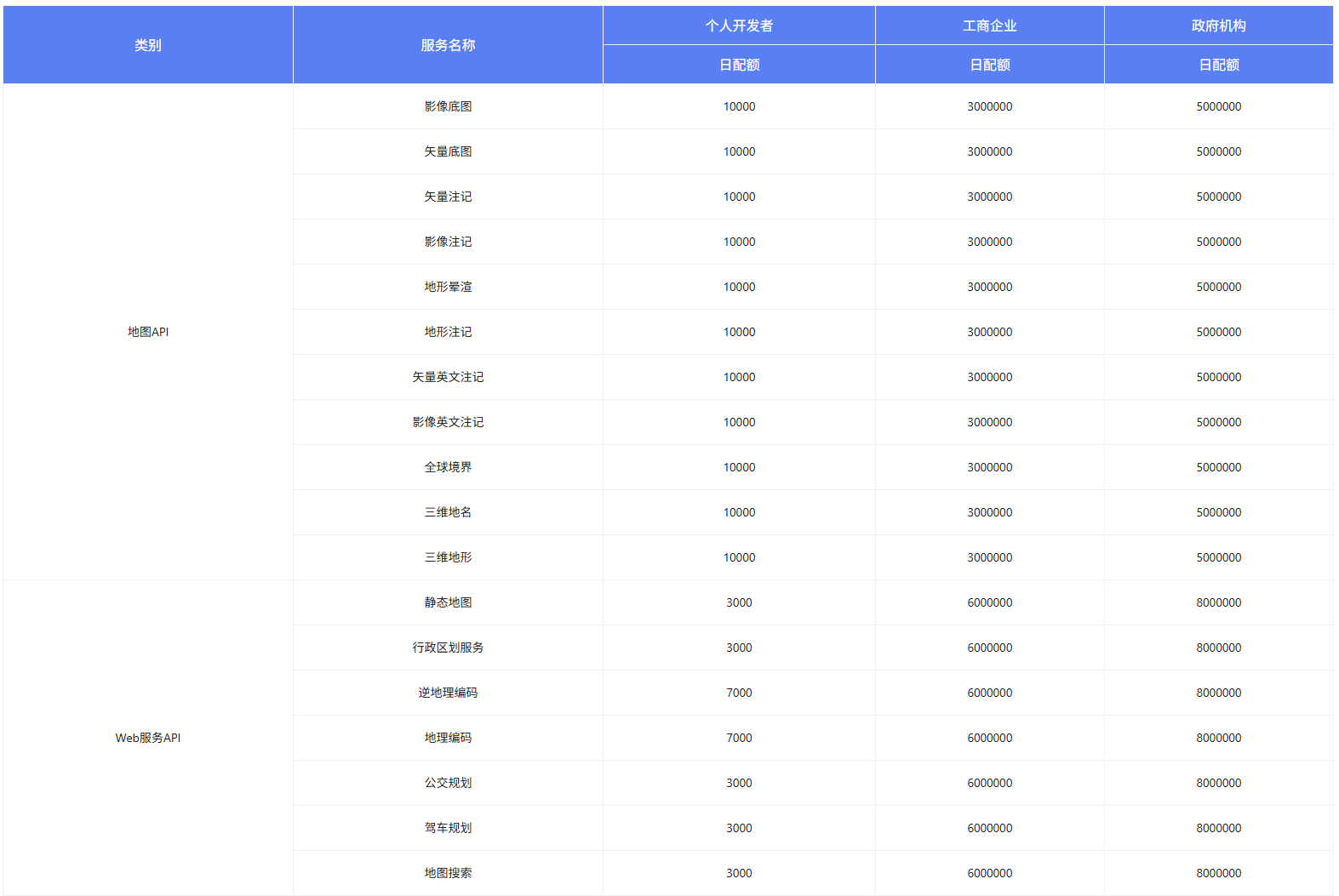This screenshot has width=1339, height=896.
Task: Select the 工商企业 header cell
Action: click(989, 26)
